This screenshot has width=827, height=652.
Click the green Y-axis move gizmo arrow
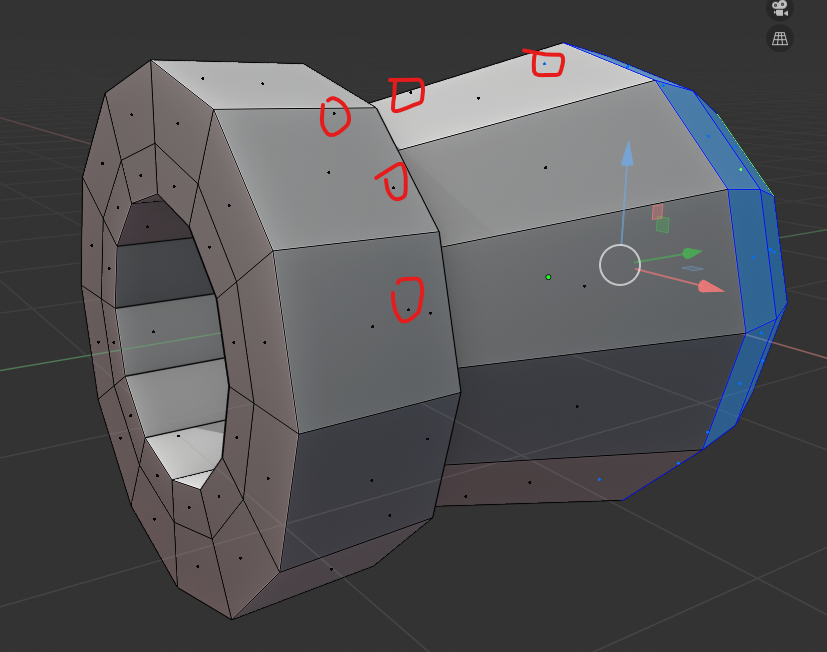pos(692,253)
